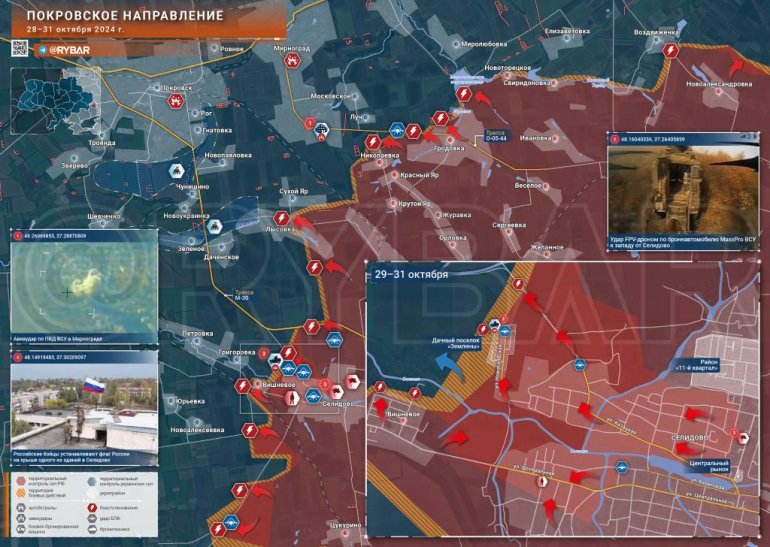The image size is (770, 547).
Task: Click the clash icon beside Лысовка
Action: (281, 217)
